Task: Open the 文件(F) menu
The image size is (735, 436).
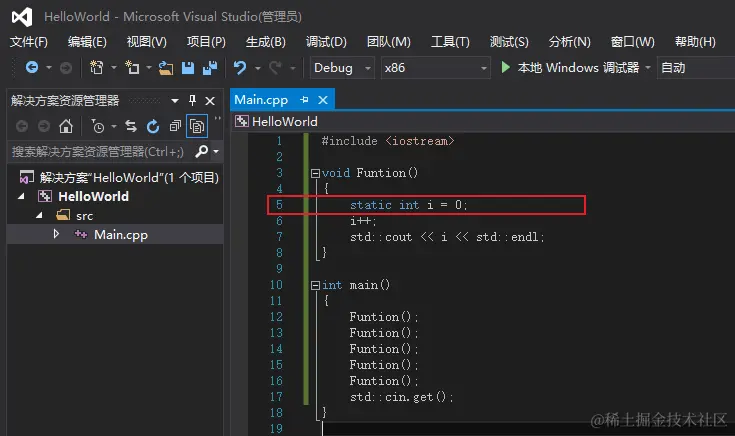Action: pyautogui.click(x=29, y=42)
